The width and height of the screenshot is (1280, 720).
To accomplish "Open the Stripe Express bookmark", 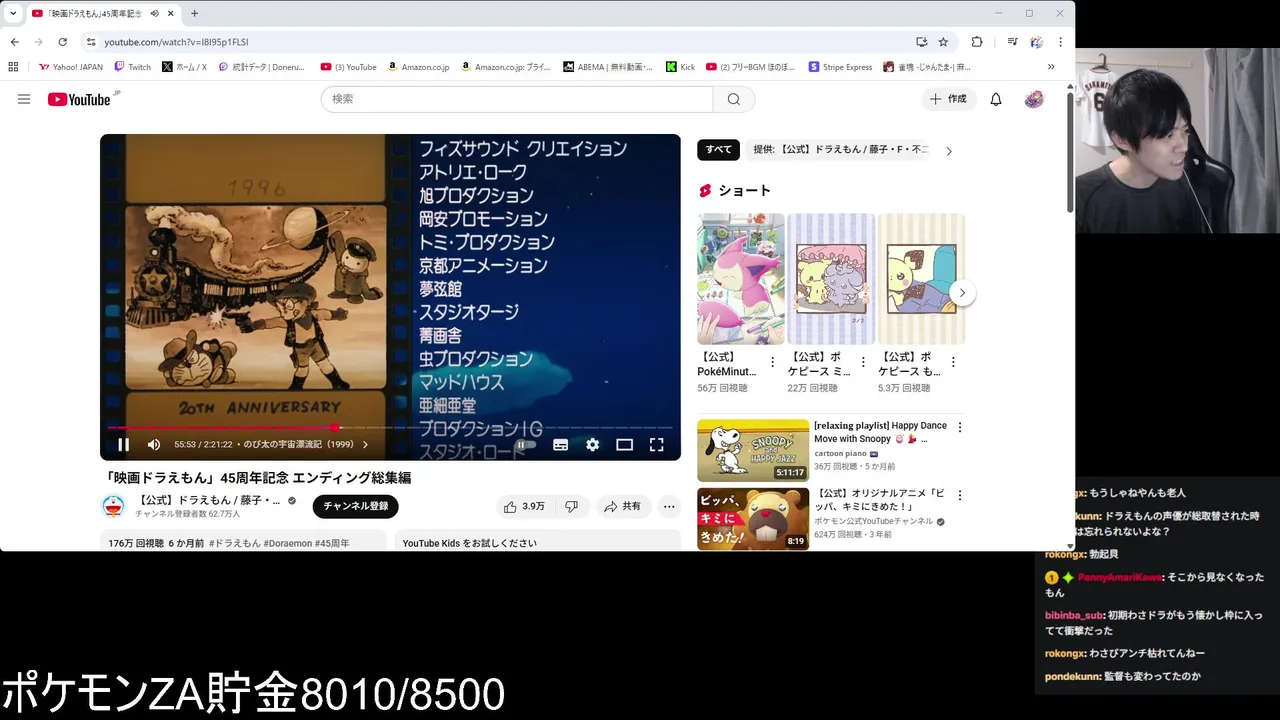I will tap(840, 67).
